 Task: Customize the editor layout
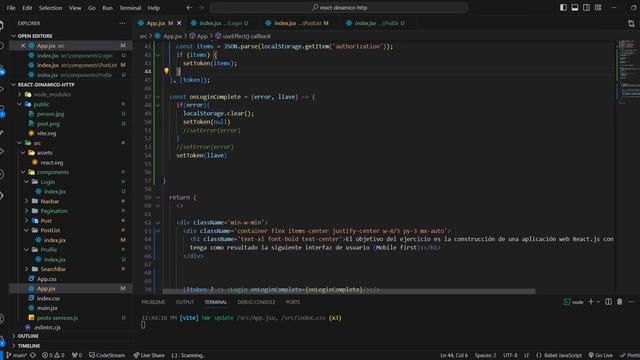pyautogui.click(x=598, y=7)
